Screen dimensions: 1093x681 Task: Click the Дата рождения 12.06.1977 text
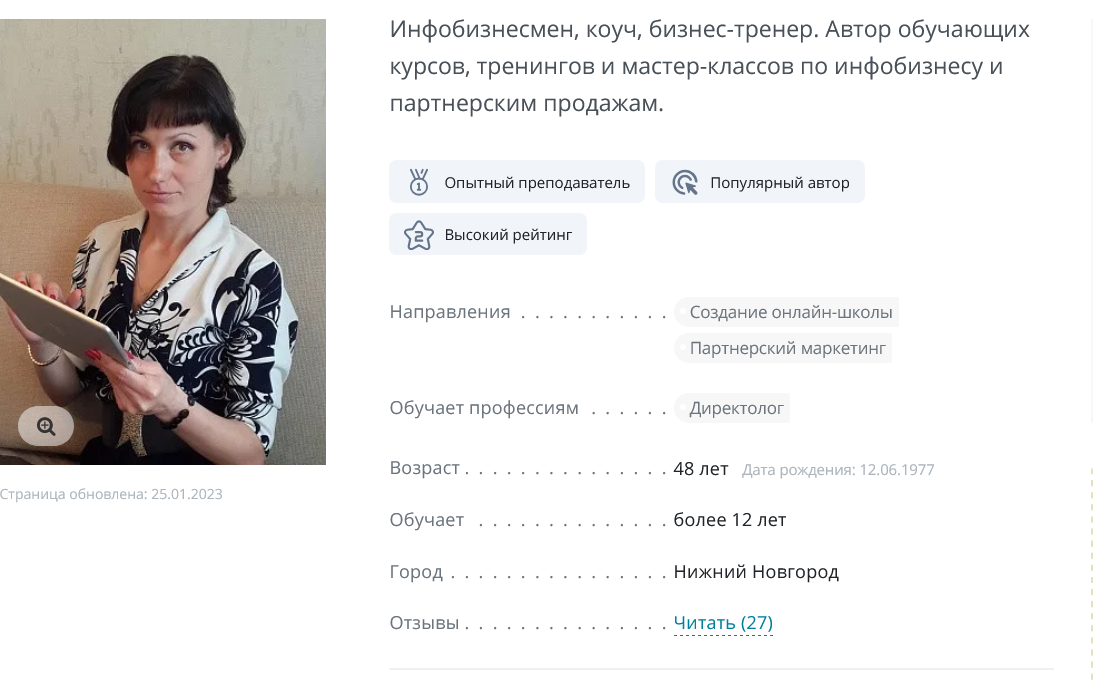point(838,470)
